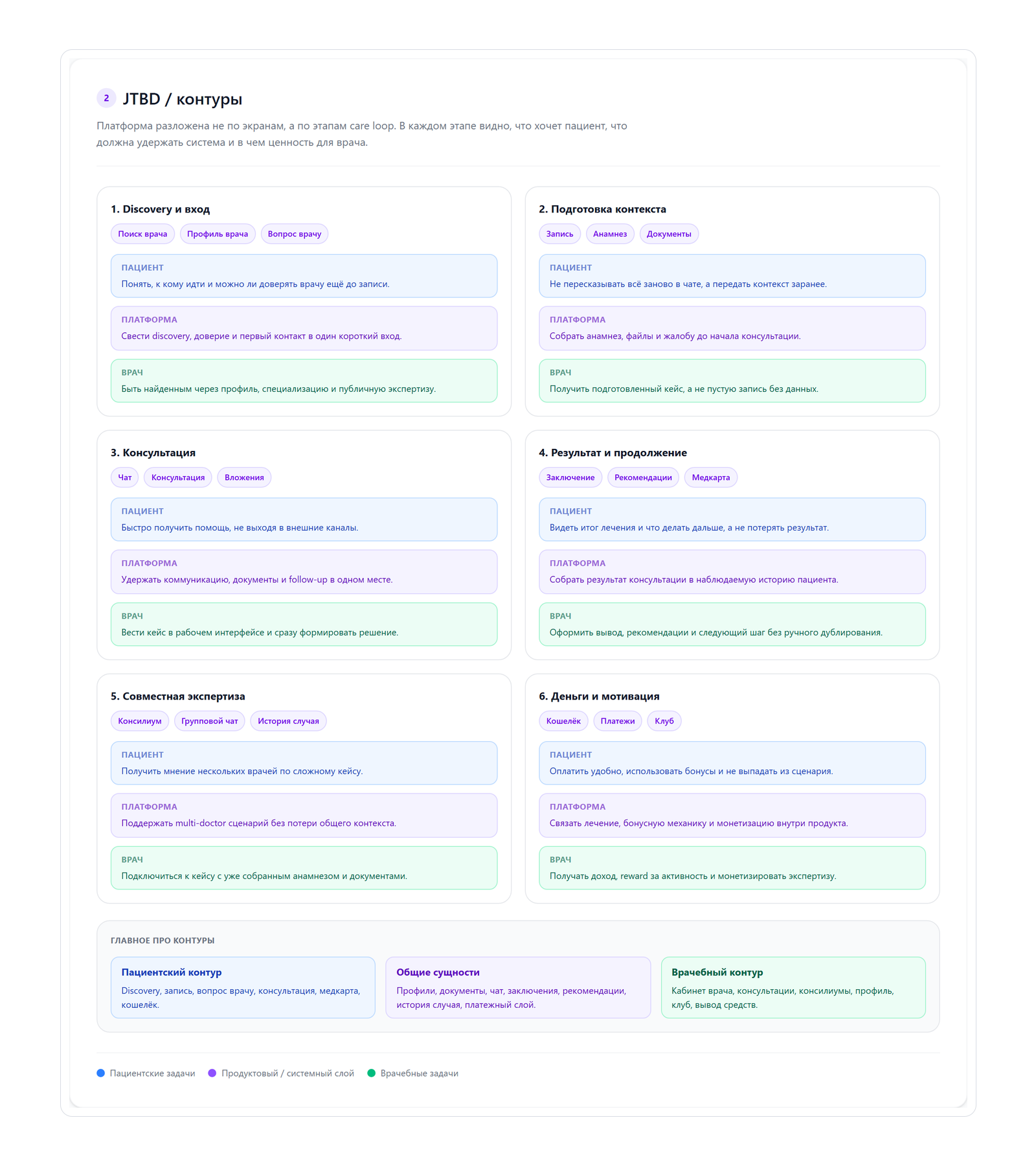Click the heading 3. Консультация
Viewport: 1036px width, 1166px height.
pyautogui.click(x=153, y=453)
